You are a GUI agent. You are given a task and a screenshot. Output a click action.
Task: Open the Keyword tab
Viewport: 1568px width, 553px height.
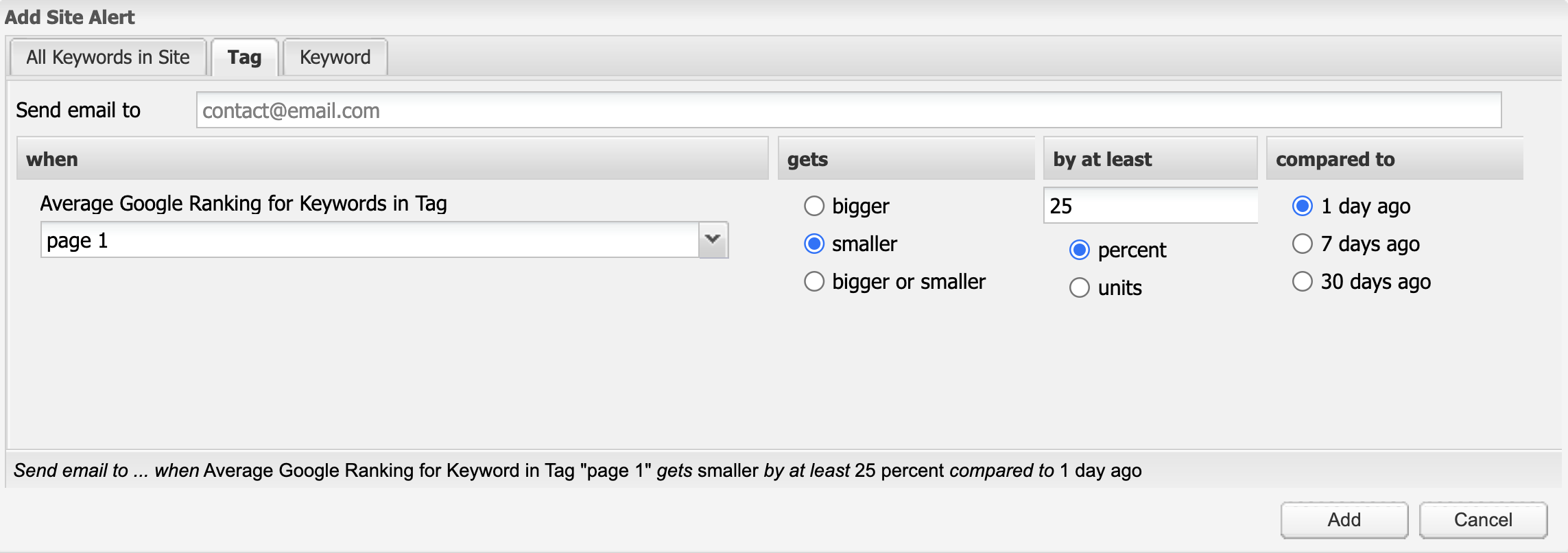coord(335,57)
